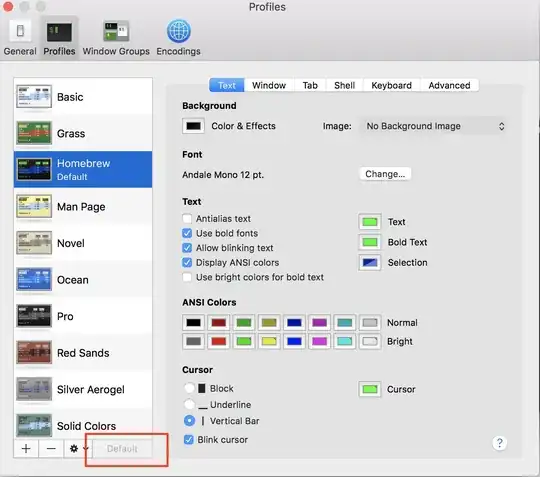The image size is (540, 477).
Task: Disable the Blink cursor checkbox
Action: [x=188, y=440]
